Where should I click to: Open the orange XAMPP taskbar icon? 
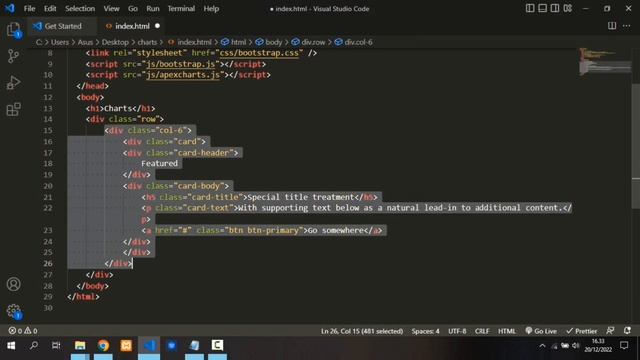126,346
